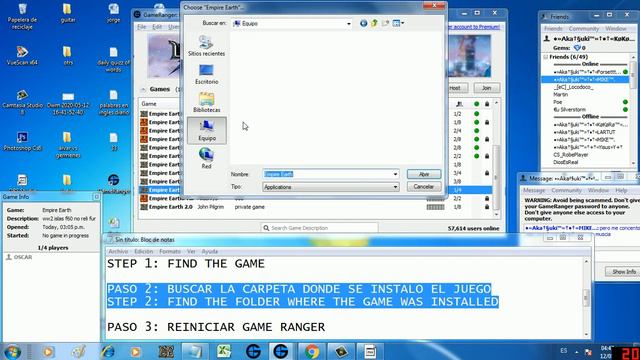Image resolution: width=640 pixels, height=360 pixels.
Task: Select friend Martin in Friends list
Action: [560, 94]
